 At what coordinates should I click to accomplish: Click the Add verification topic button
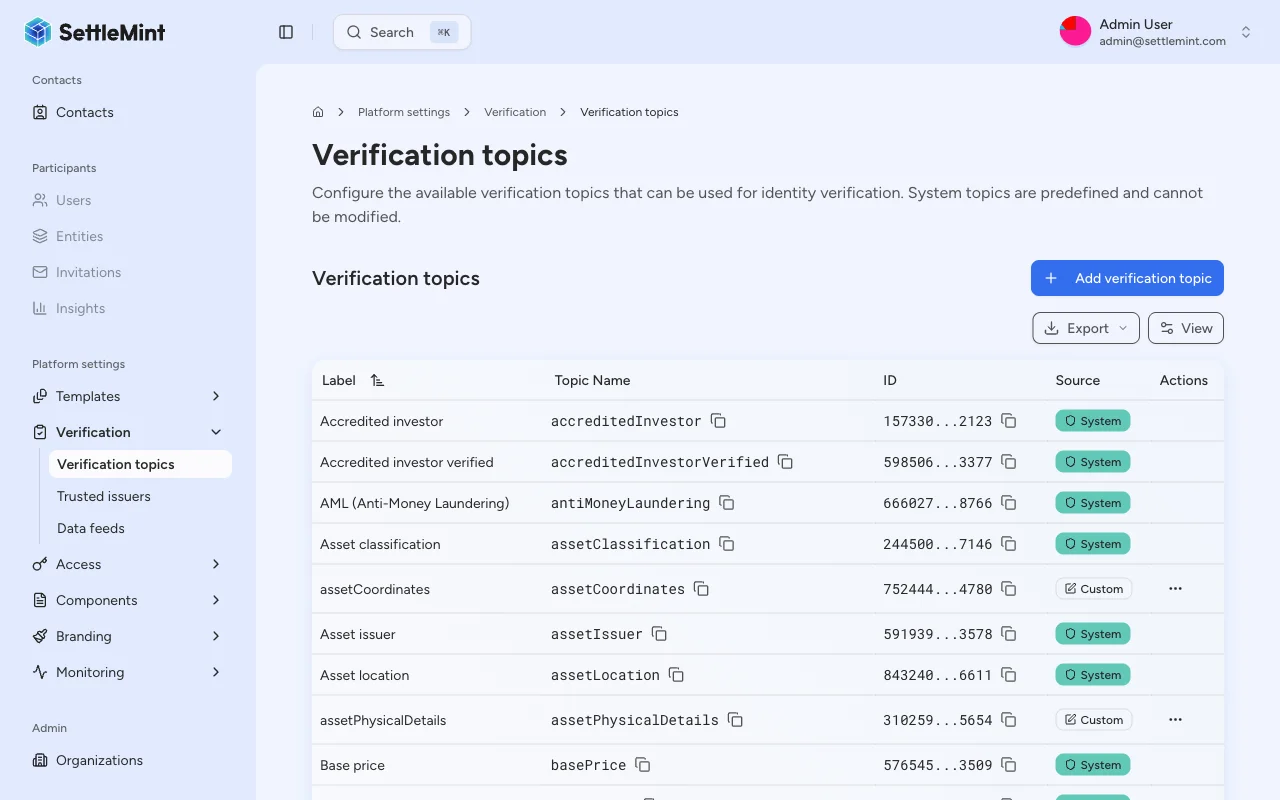coord(1127,278)
